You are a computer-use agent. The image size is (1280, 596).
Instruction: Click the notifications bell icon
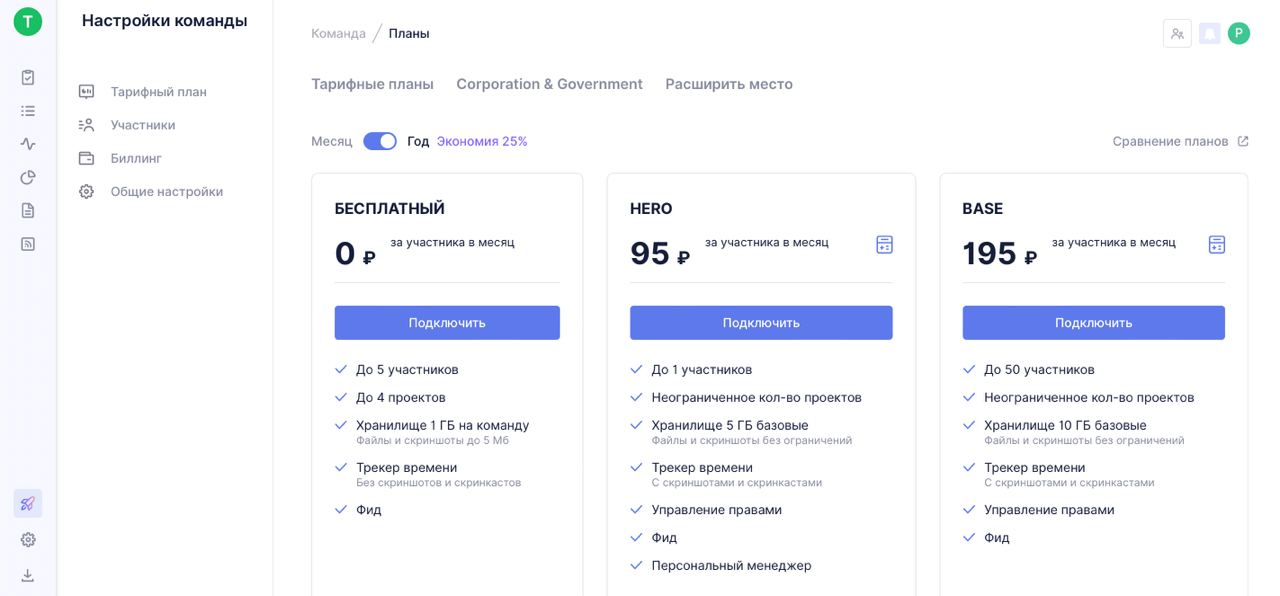click(x=1210, y=34)
